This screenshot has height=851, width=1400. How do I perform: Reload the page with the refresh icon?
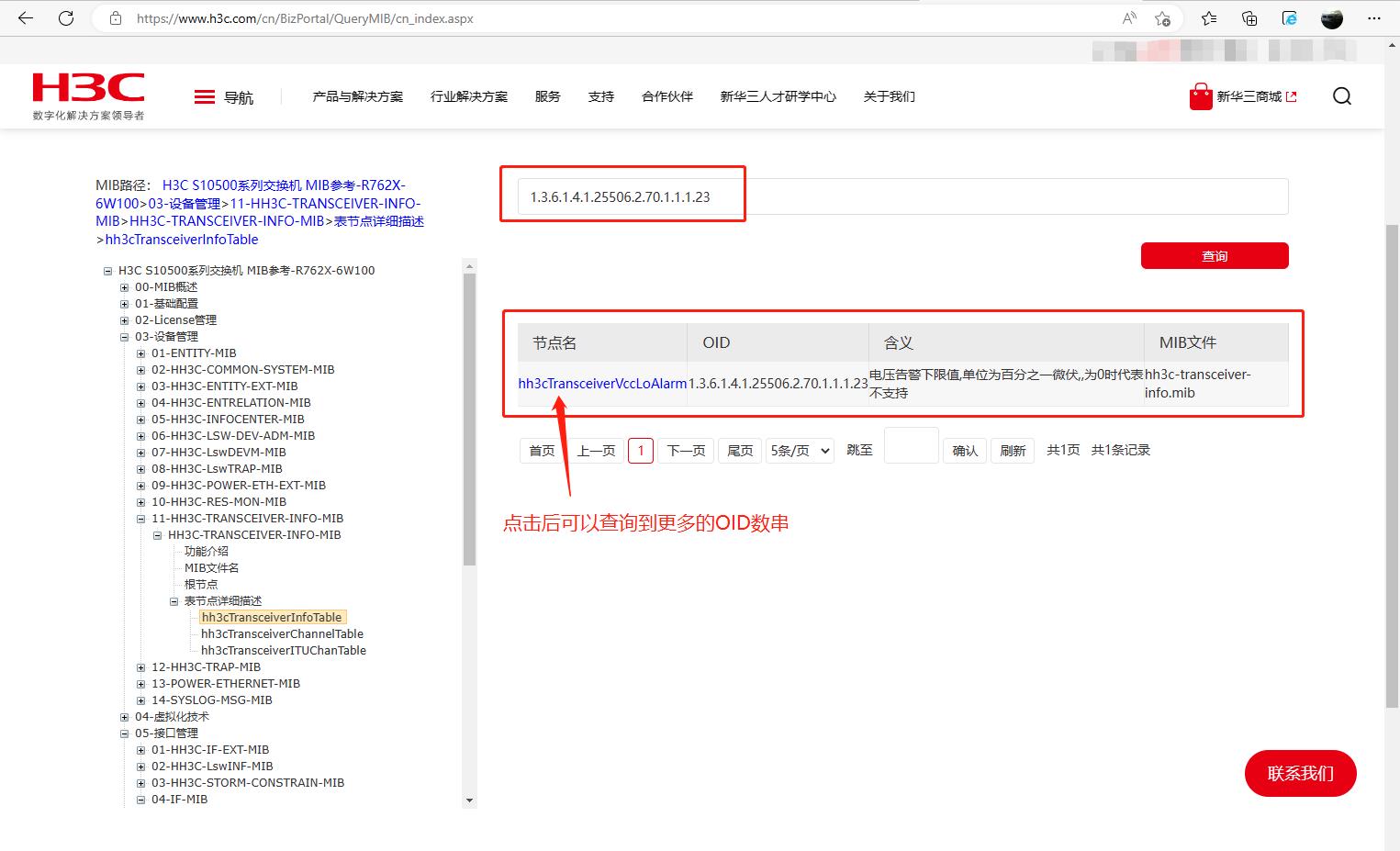[x=66, y=18]
